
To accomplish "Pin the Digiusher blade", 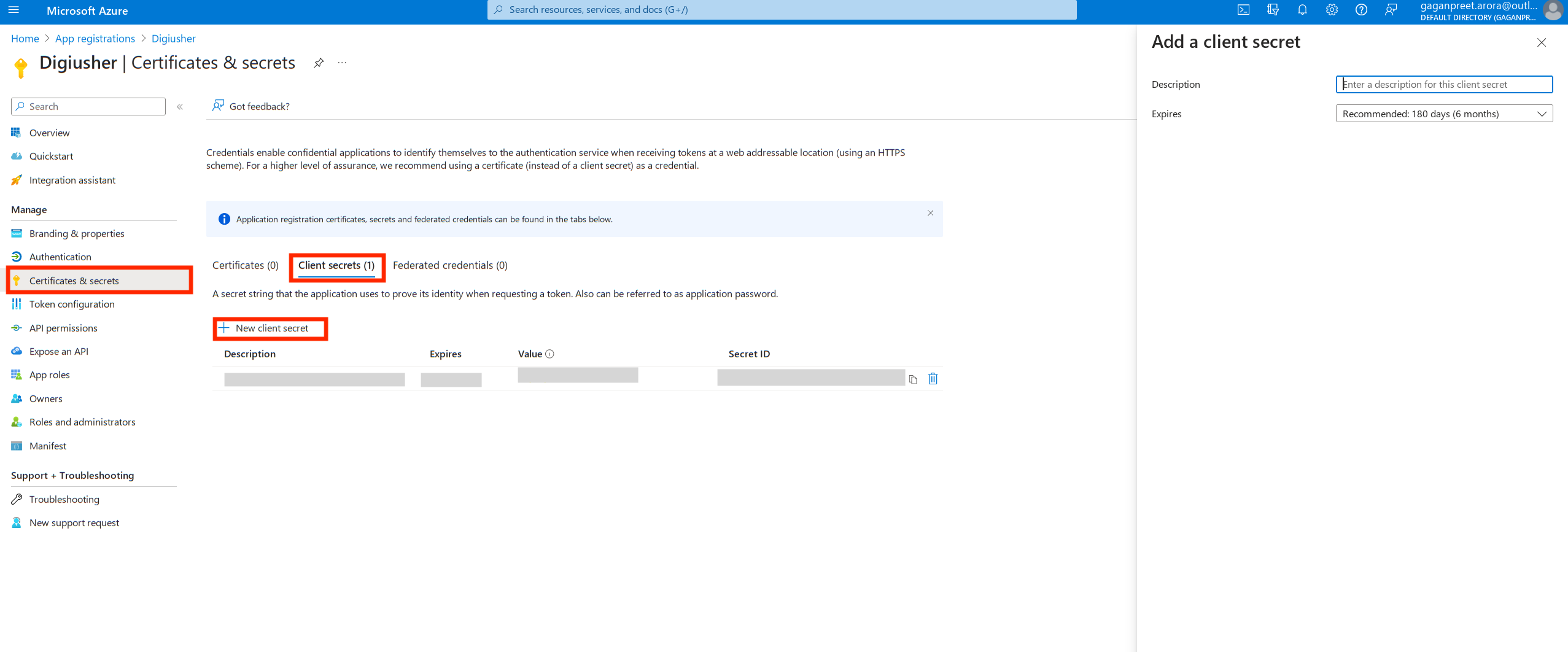I will (x=319, y=63).
